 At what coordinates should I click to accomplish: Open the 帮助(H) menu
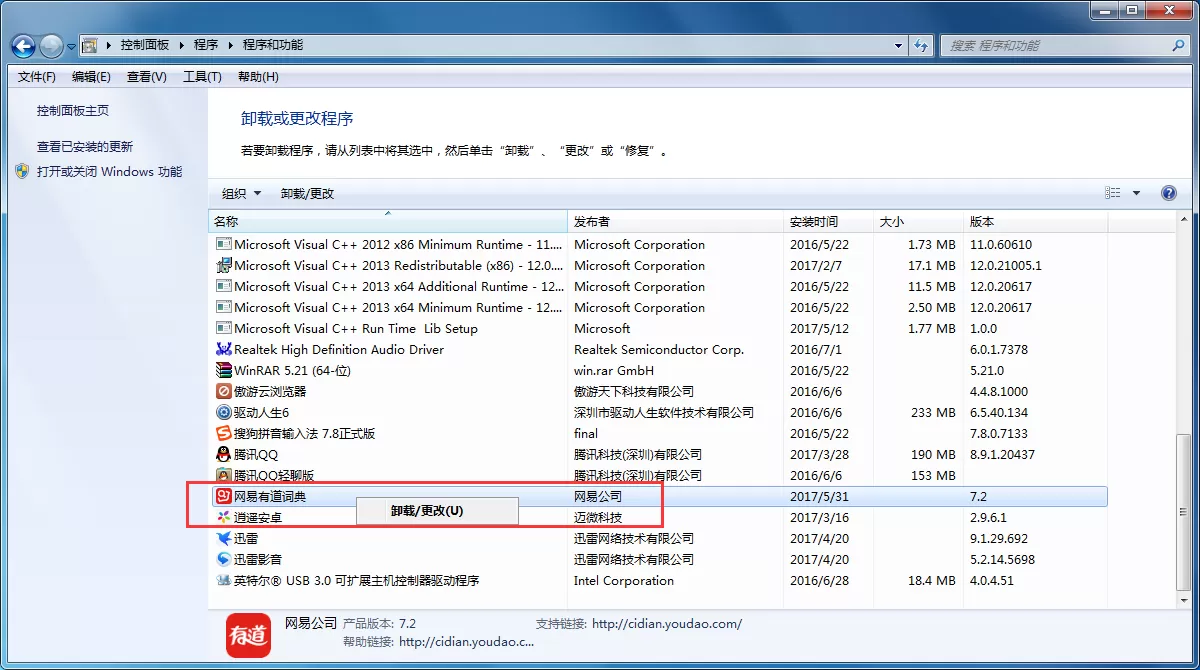coord(258,77)
